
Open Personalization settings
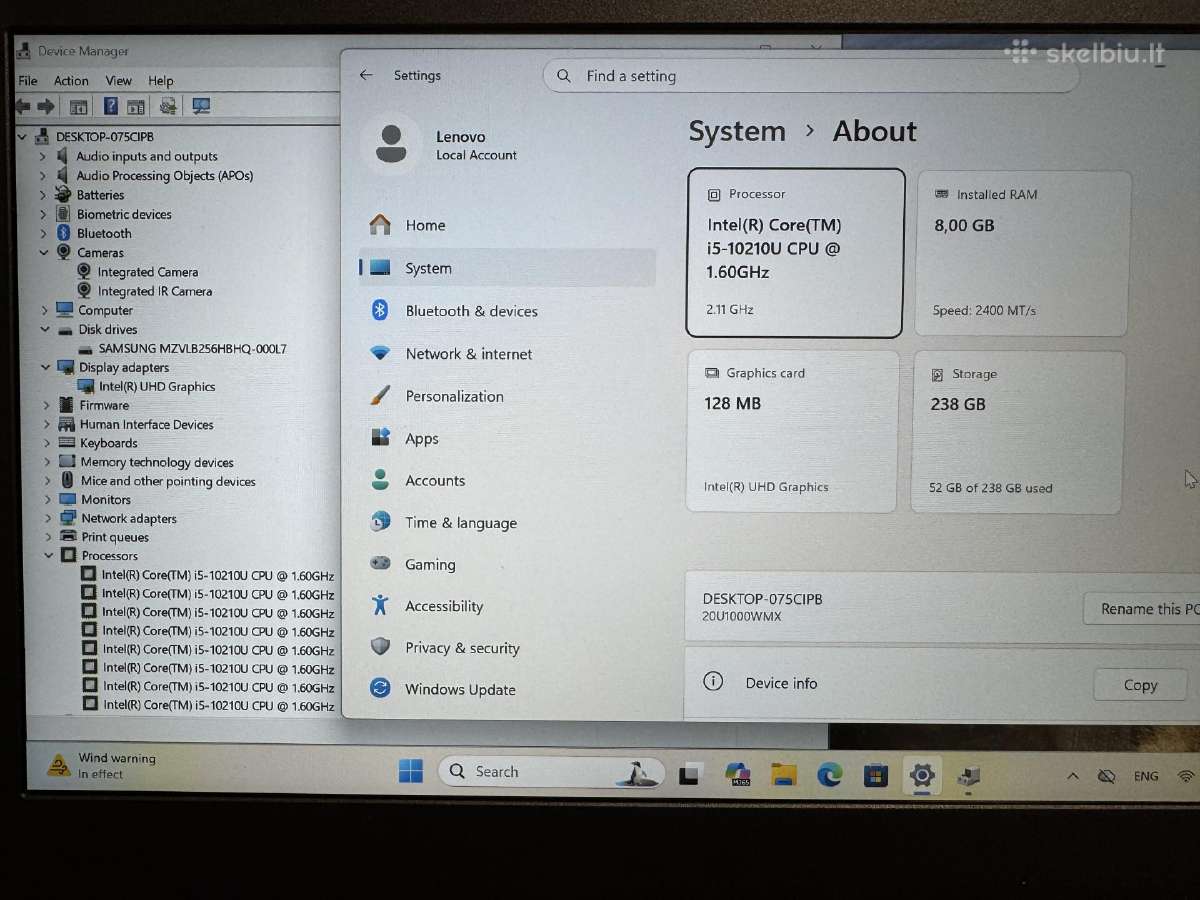pos(507,396)
